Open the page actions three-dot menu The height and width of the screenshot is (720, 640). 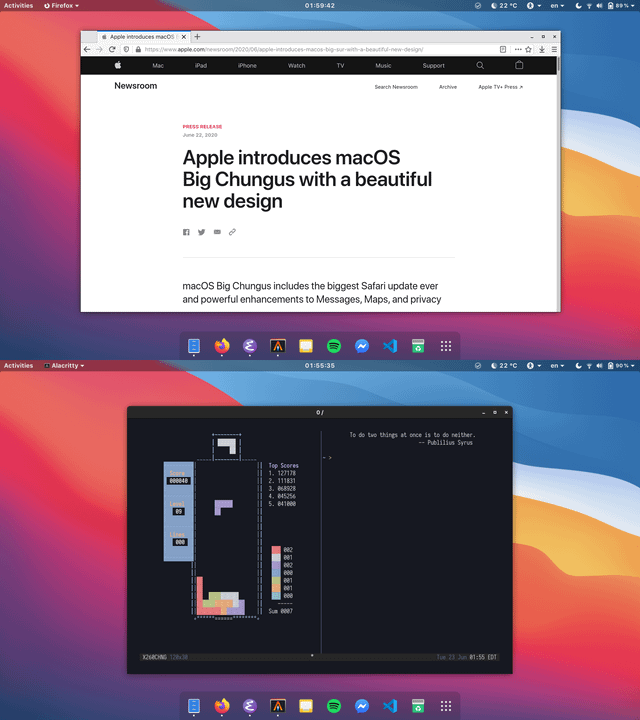pyautogui.click(x=518, y=49)
